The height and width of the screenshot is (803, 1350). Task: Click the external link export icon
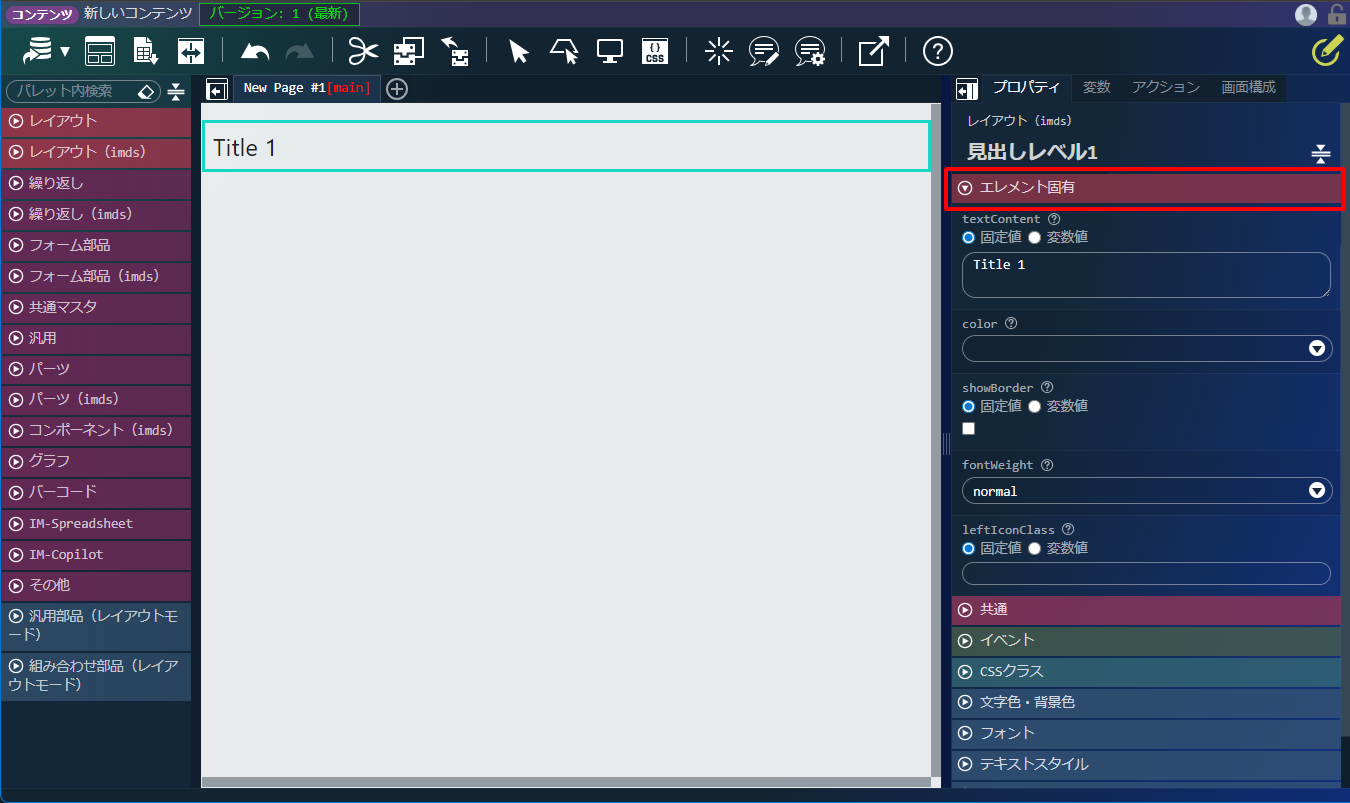(873, 51)
